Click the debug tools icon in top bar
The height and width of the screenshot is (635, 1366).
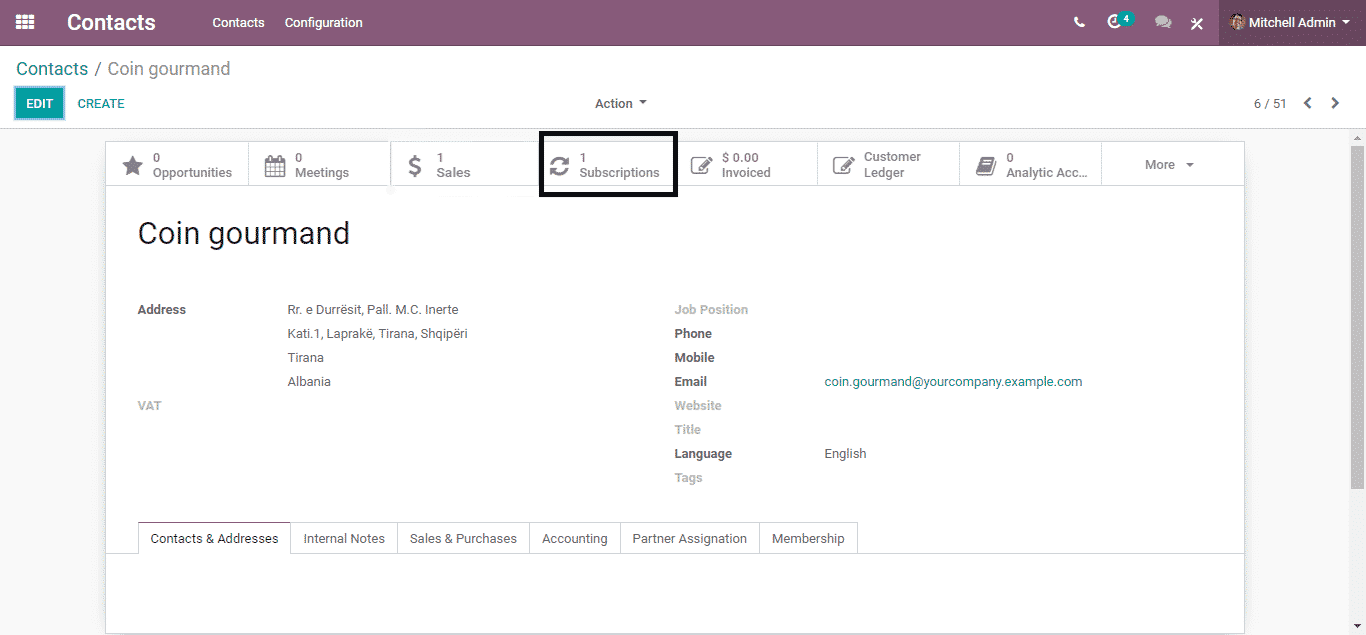pyautogui.click(x=1196, y=23)
